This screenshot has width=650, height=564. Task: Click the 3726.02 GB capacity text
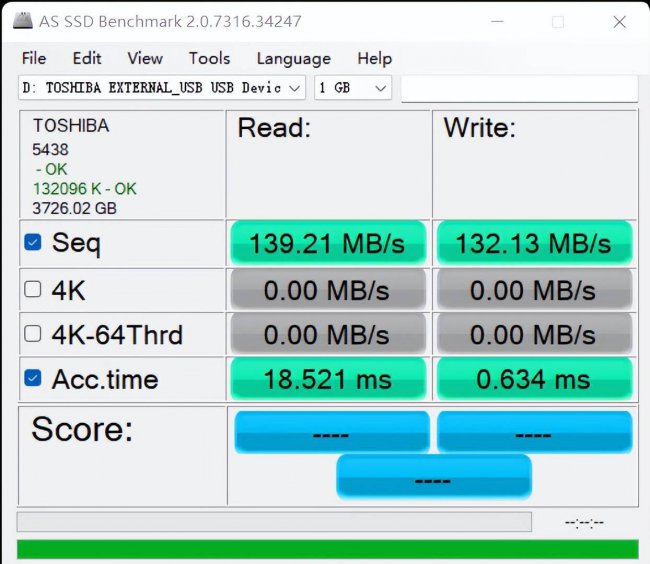(x=75, y=208)
